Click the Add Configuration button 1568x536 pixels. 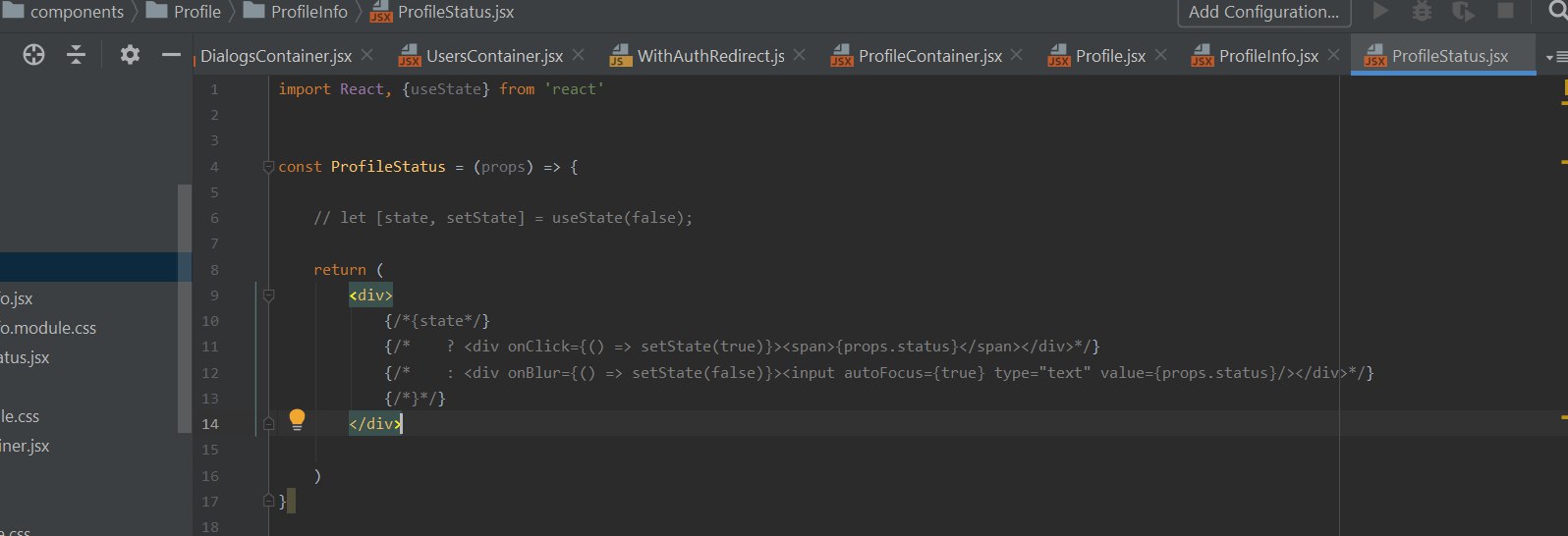1263,12
